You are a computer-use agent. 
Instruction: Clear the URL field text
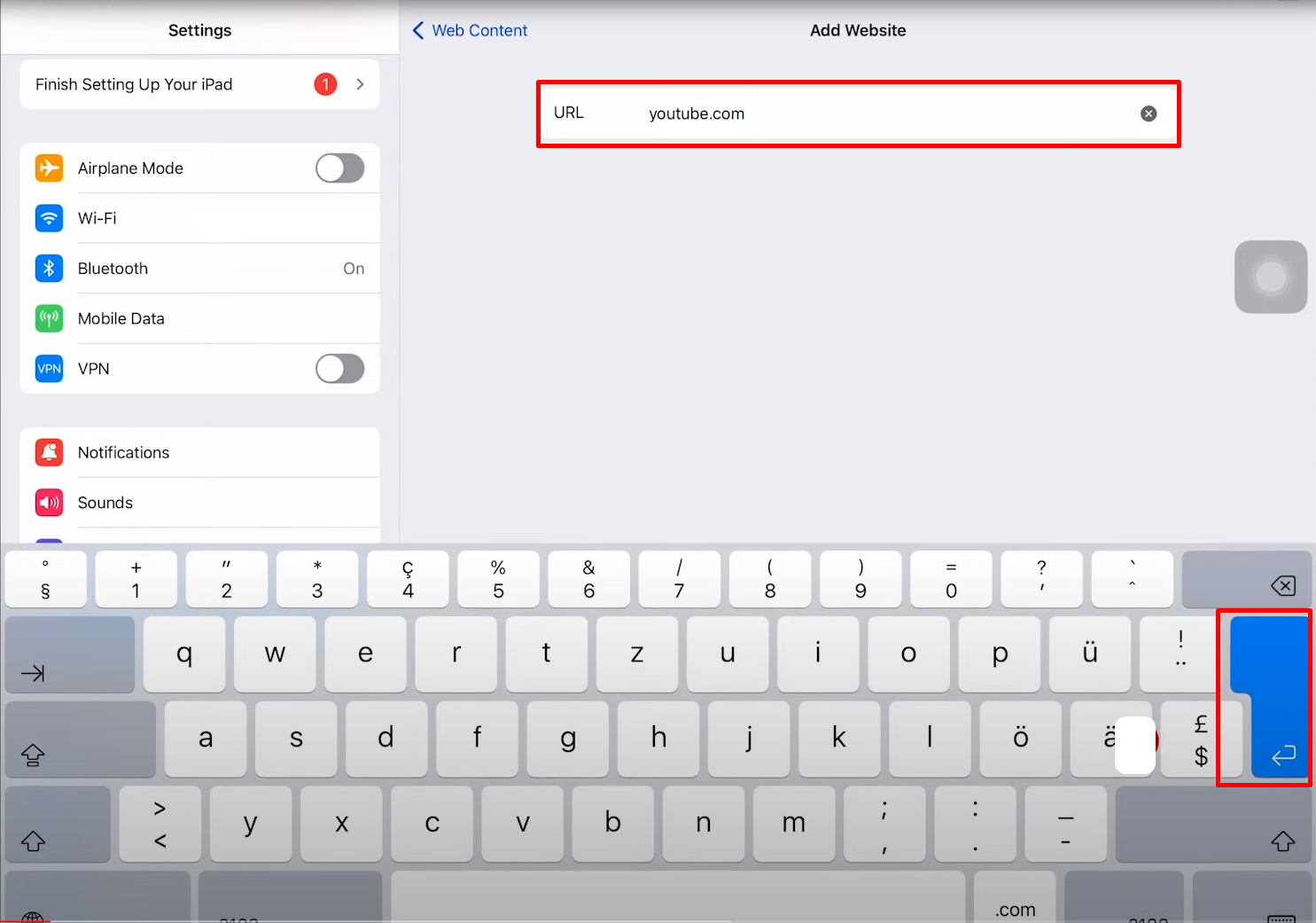[1148, 113]
